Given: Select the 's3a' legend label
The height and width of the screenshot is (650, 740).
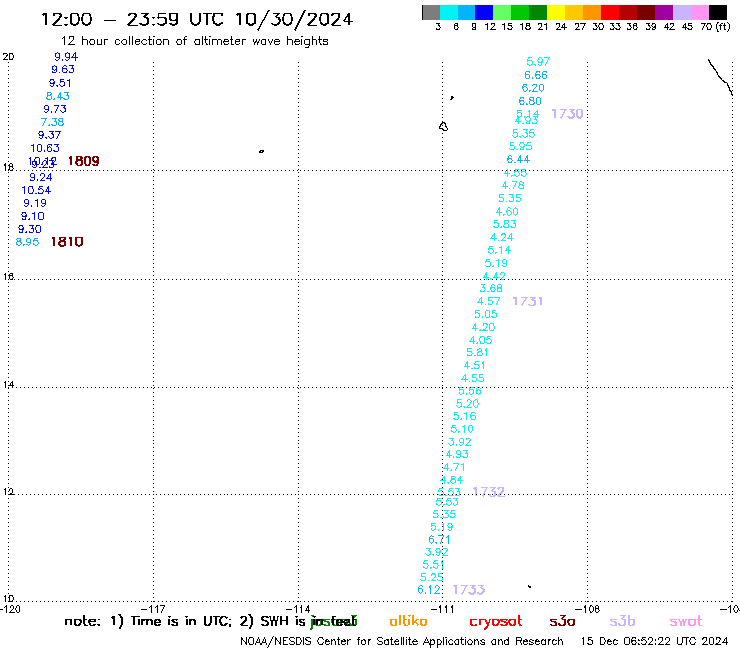Looking at the screenshot, I should (562, 621).
